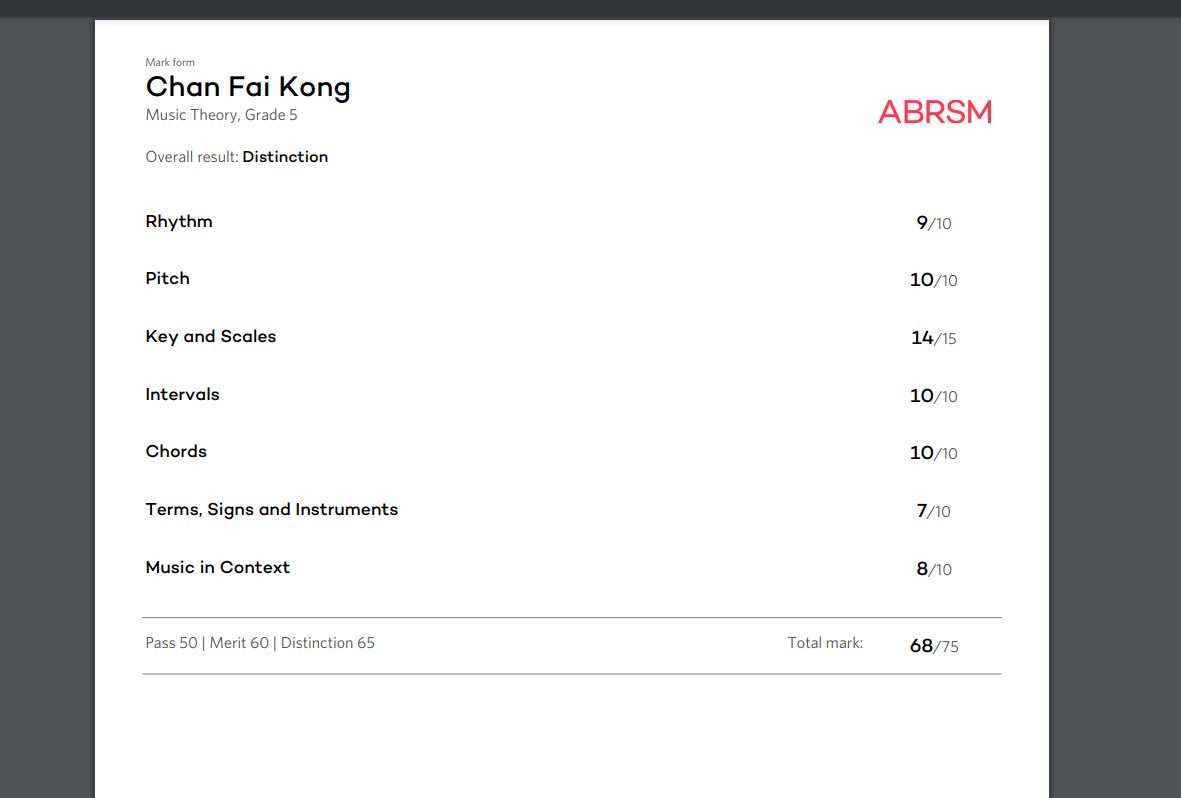Select the Key and Scales label

tap(211, 337)
